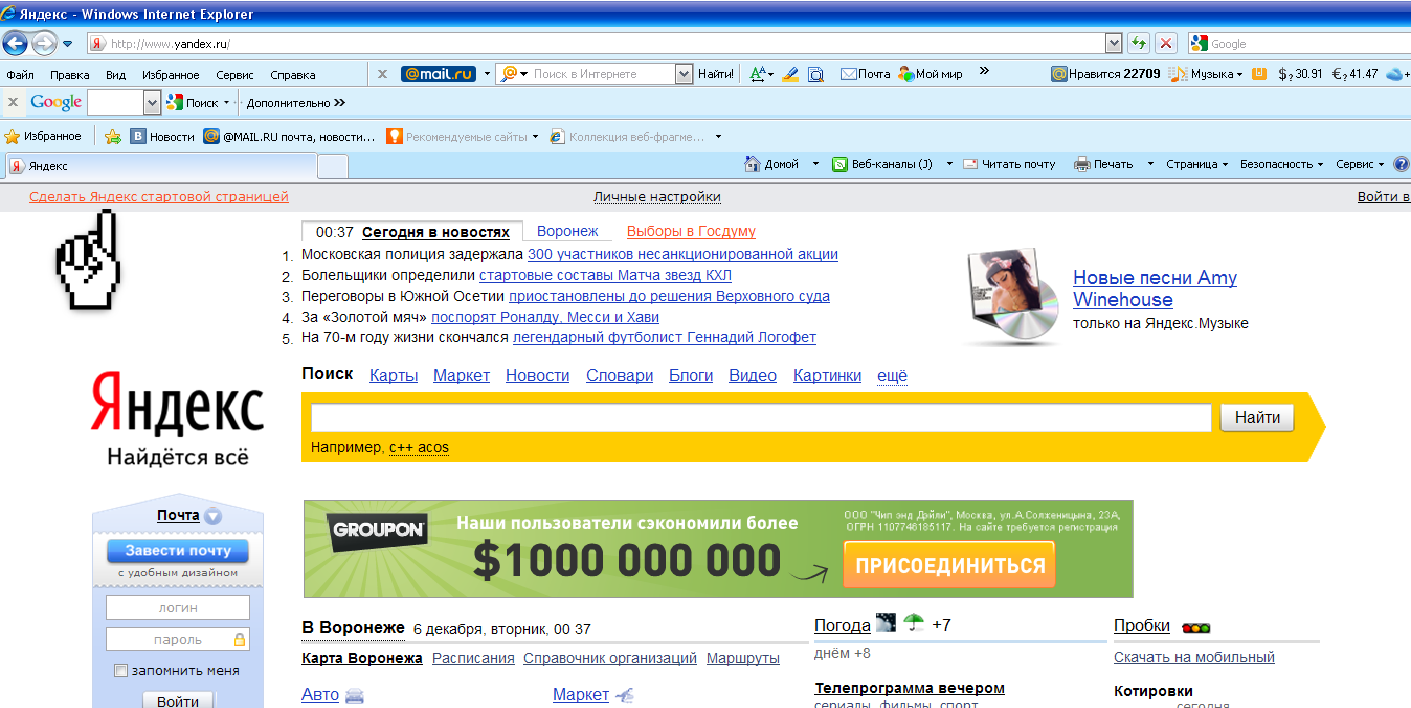Click the Избранное star button
The height and width of the screenshot is (708, 1411).
tap(43, 136)
